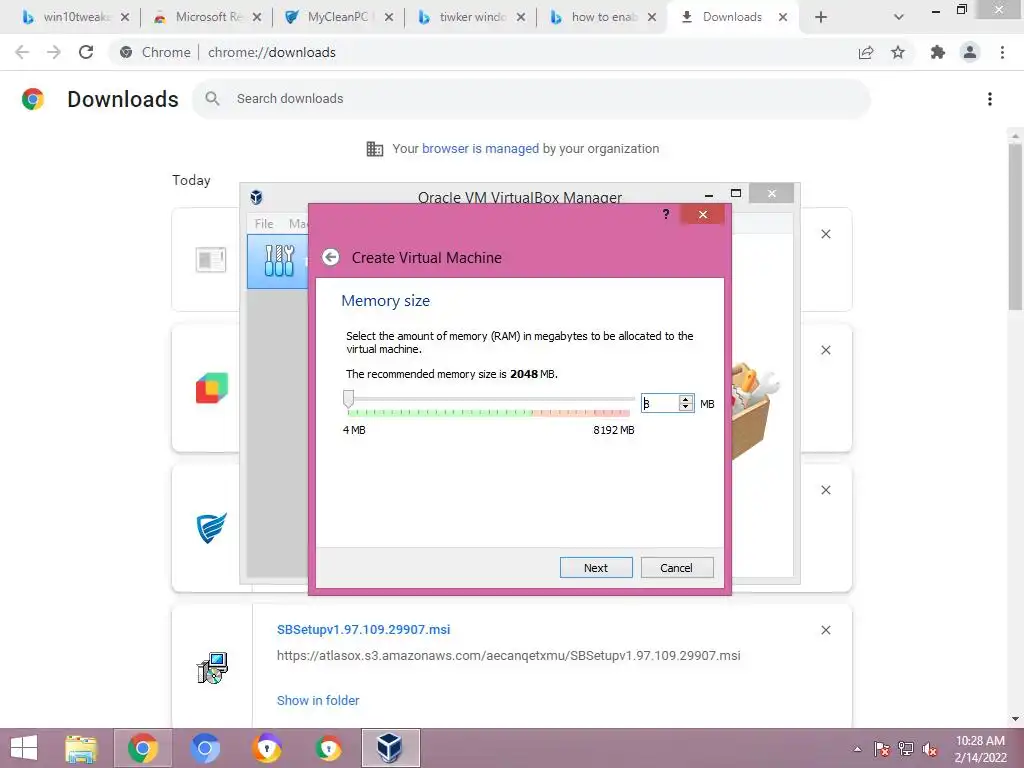The height and width of the screenshot is (768, 1024).
Task: Open the green shield Chrome taskbar icon
Action: (x=328, y=748)
